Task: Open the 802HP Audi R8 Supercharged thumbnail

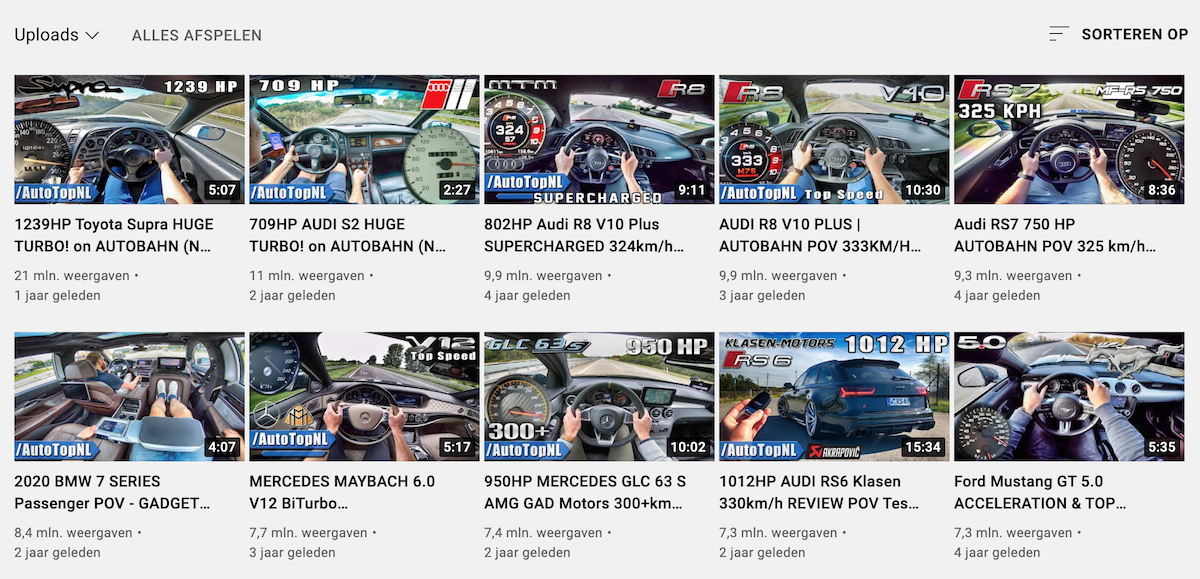Action: click(x=599, y=139)
